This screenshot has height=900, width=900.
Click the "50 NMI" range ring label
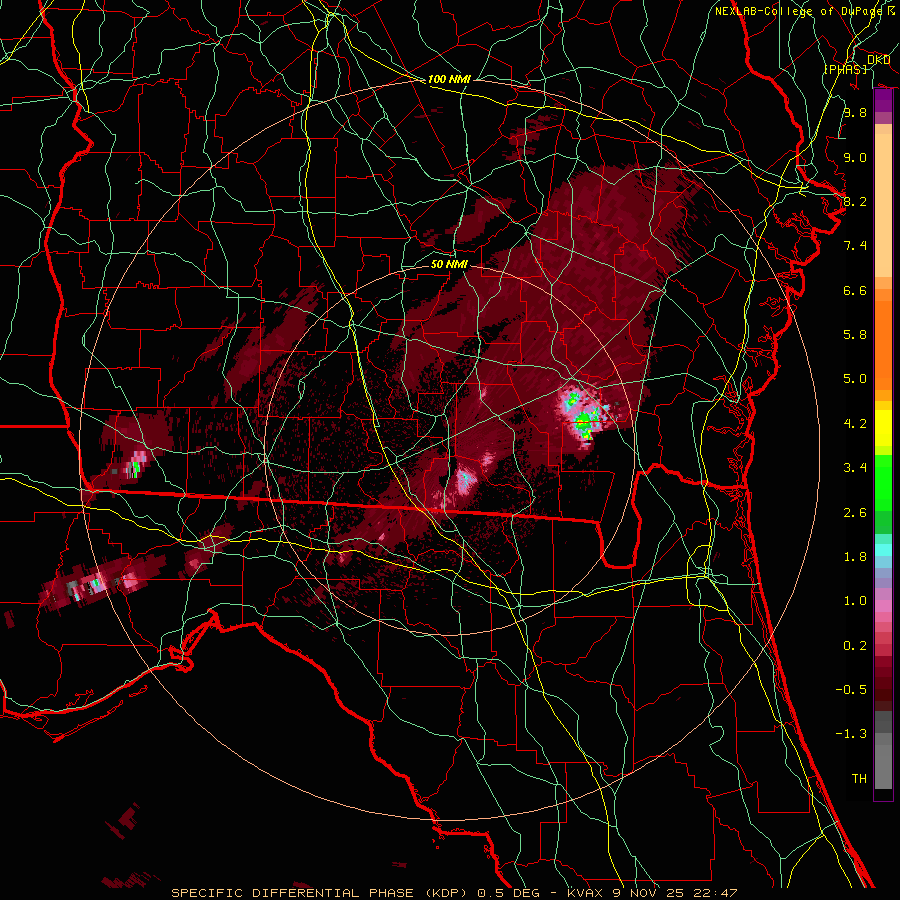click(x=449, y=265)
